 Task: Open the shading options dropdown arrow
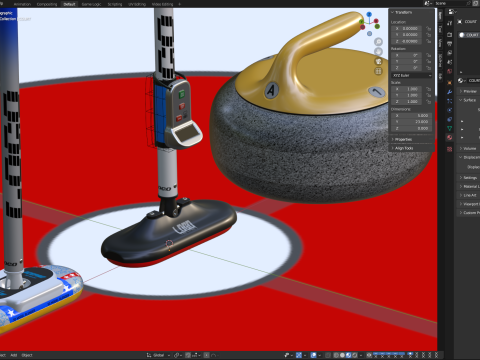[x=361, y=355]
